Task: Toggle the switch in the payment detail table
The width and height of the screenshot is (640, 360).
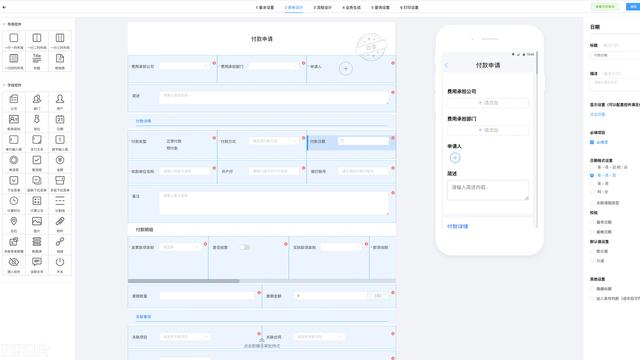Action: coord(244,247)
